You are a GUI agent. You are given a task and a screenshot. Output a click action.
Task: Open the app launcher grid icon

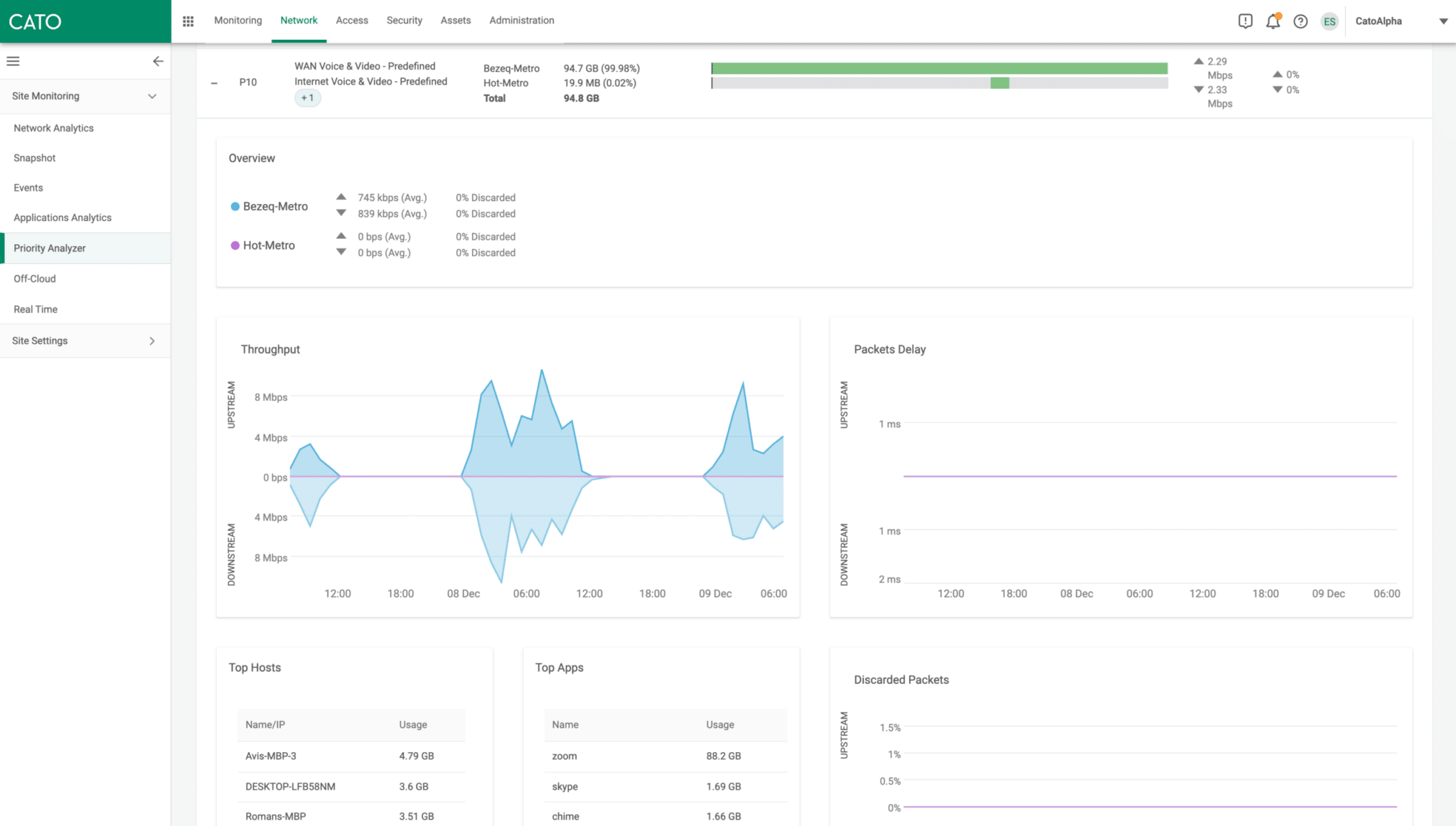click(188, 21)
